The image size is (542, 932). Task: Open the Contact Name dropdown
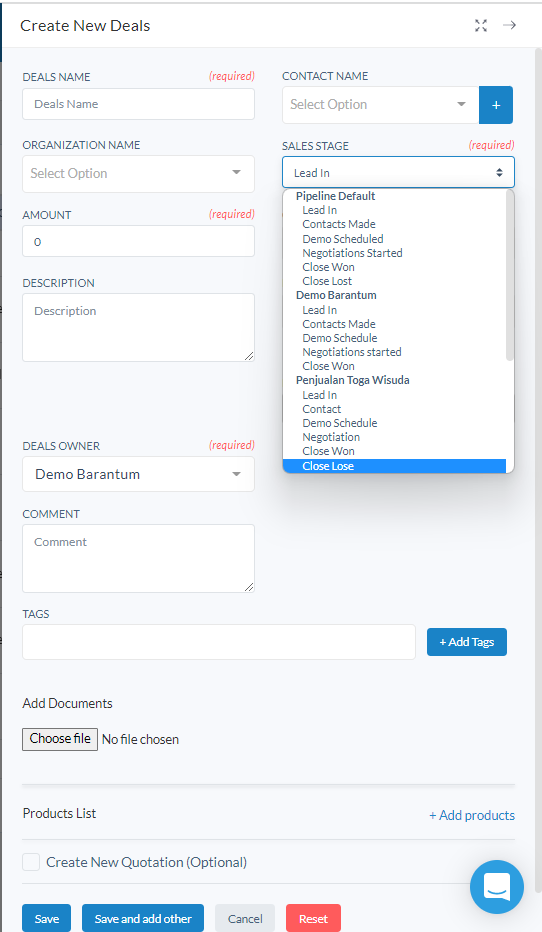coord(380,105)
